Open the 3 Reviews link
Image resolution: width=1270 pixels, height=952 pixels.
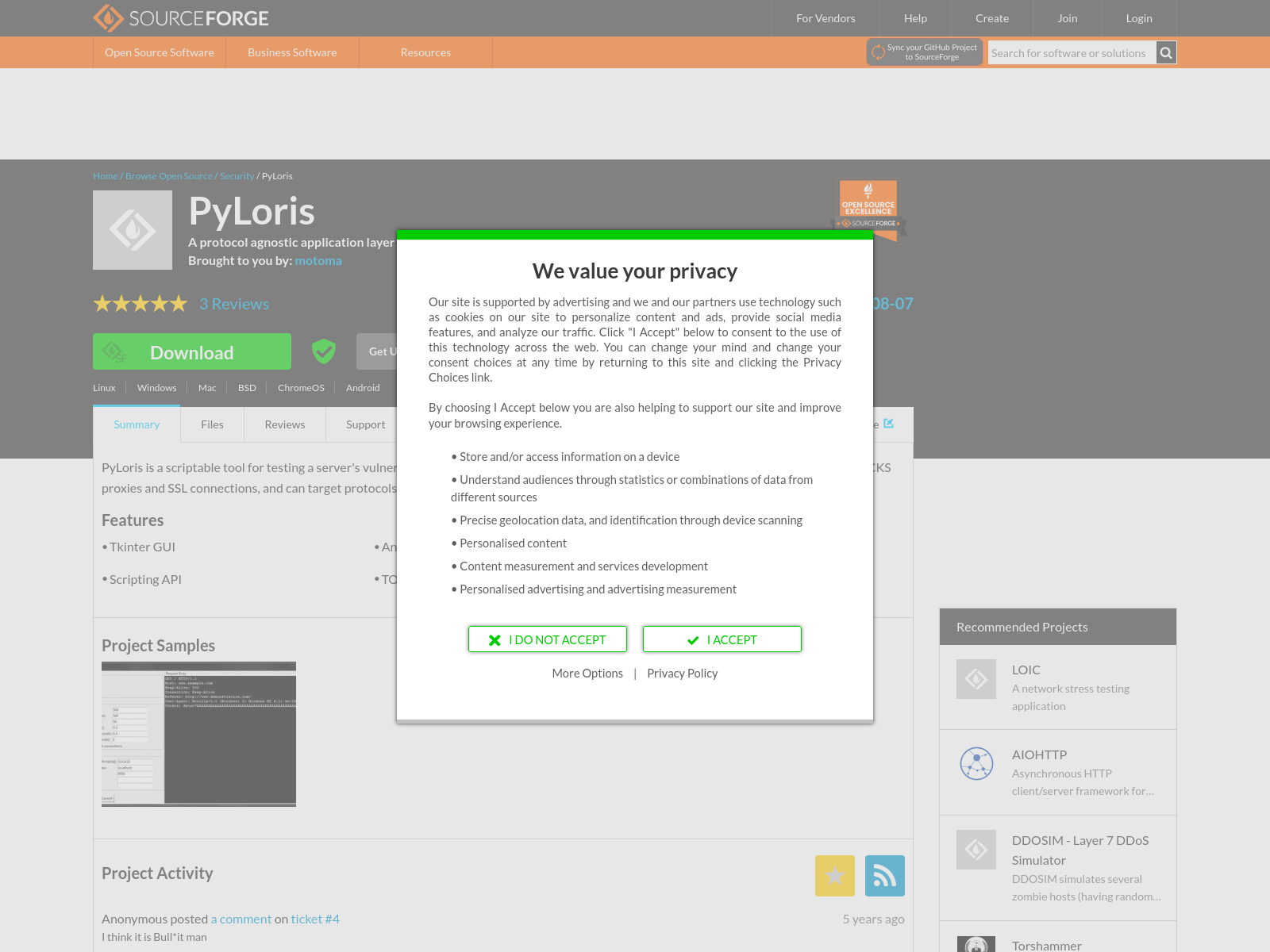pyautogui.click(x=234, y=304)
